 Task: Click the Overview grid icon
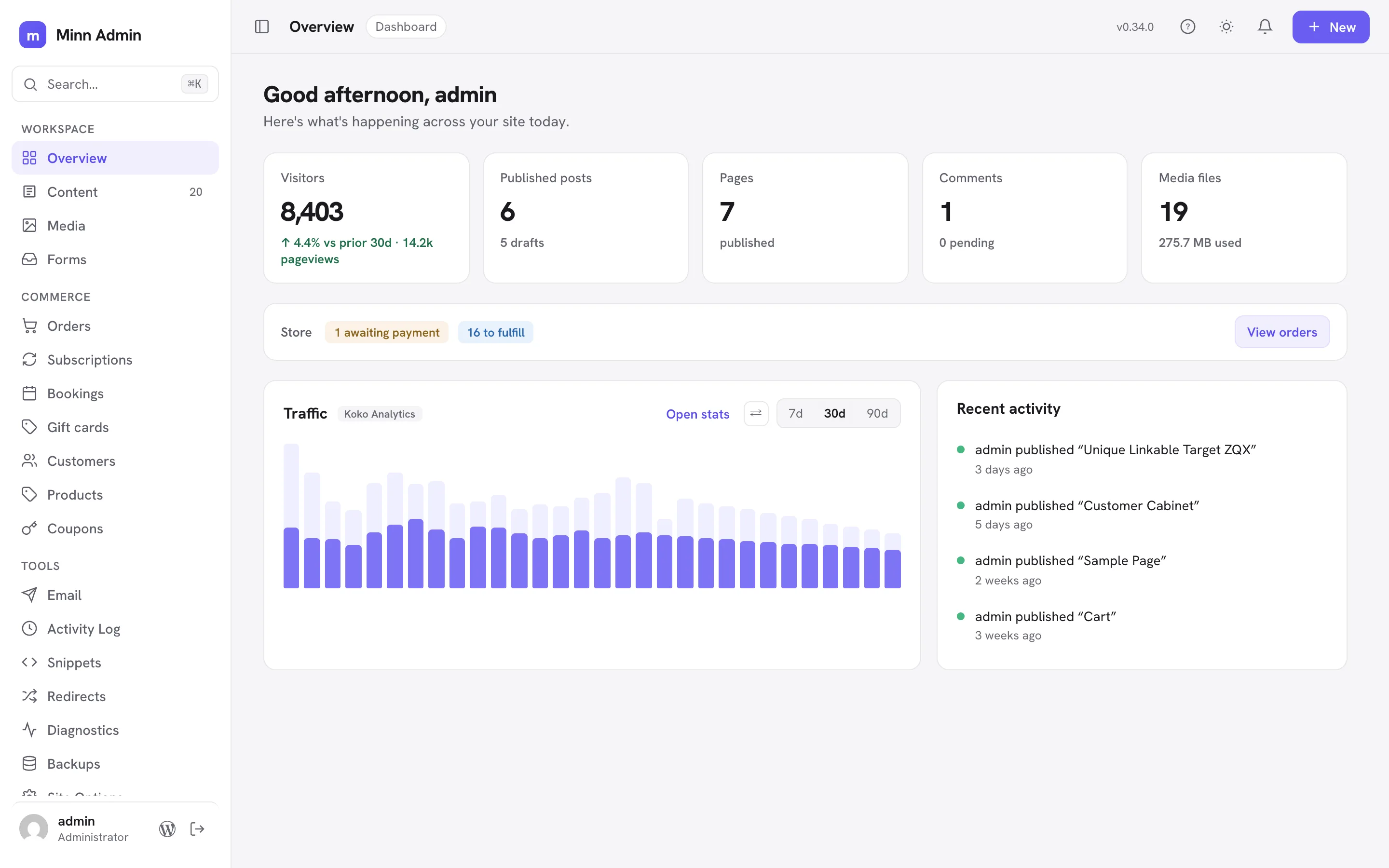(x=29, y=158)
